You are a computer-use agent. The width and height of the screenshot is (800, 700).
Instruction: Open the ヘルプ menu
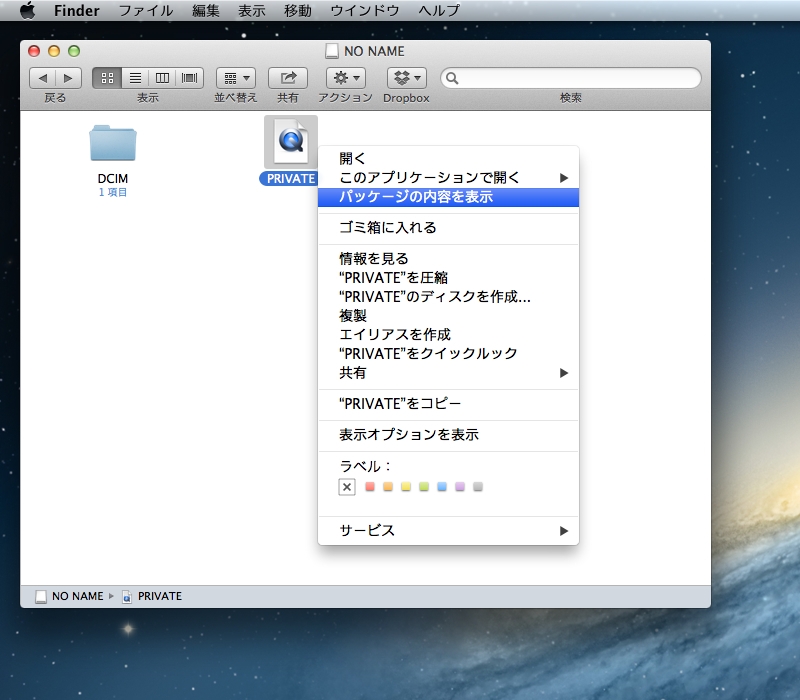coord(439,10)
